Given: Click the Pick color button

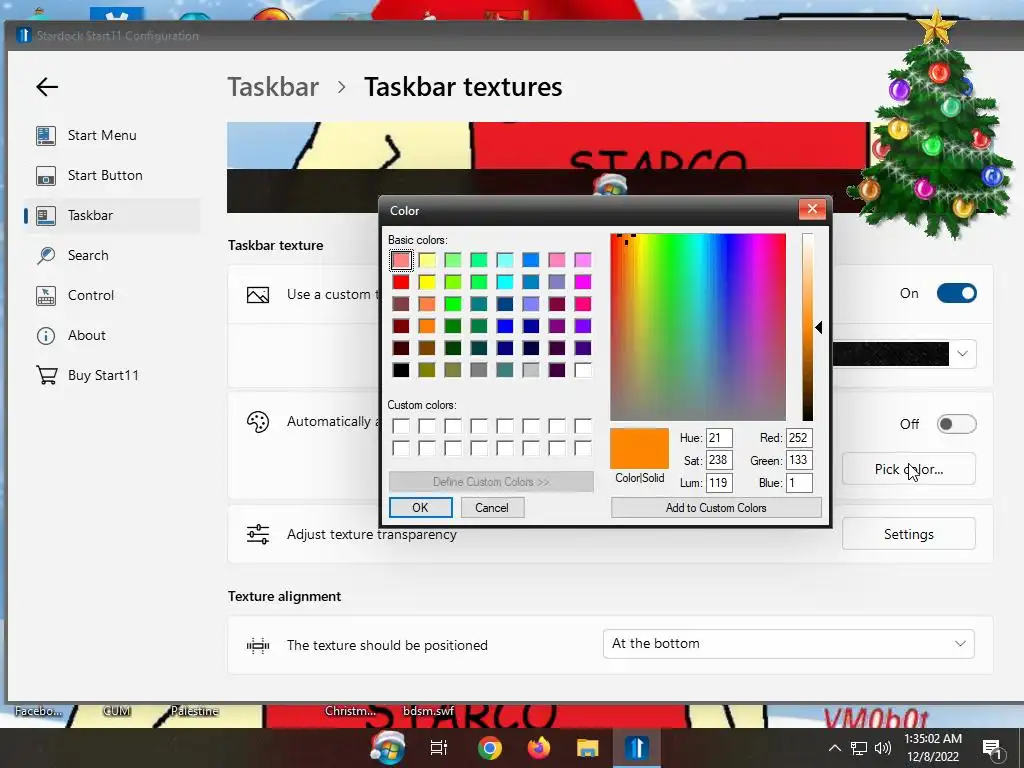Looking at the screenshot, I should pos(908,469).
